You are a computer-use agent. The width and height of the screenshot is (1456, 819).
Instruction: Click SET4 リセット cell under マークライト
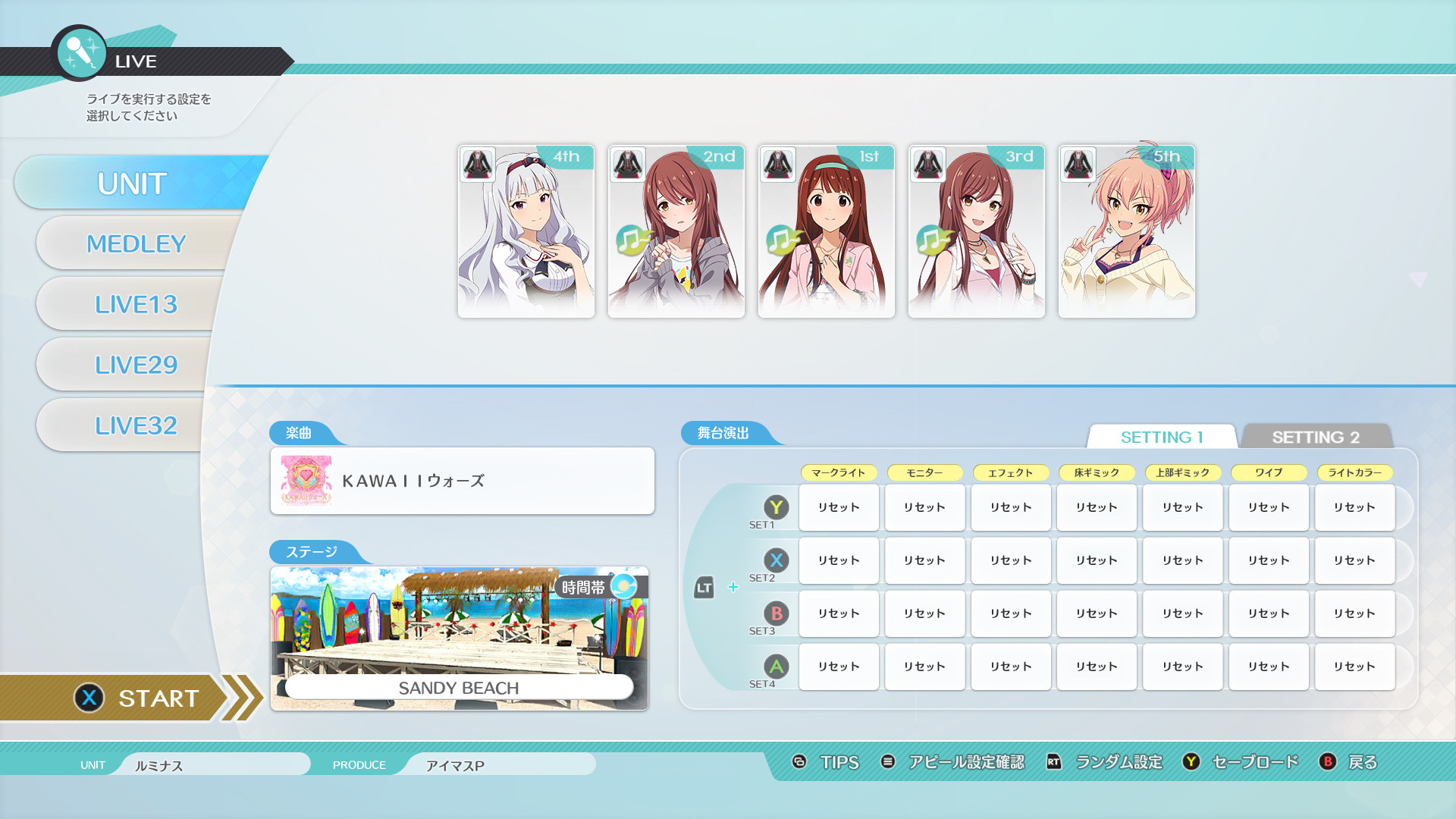[839, 667]
